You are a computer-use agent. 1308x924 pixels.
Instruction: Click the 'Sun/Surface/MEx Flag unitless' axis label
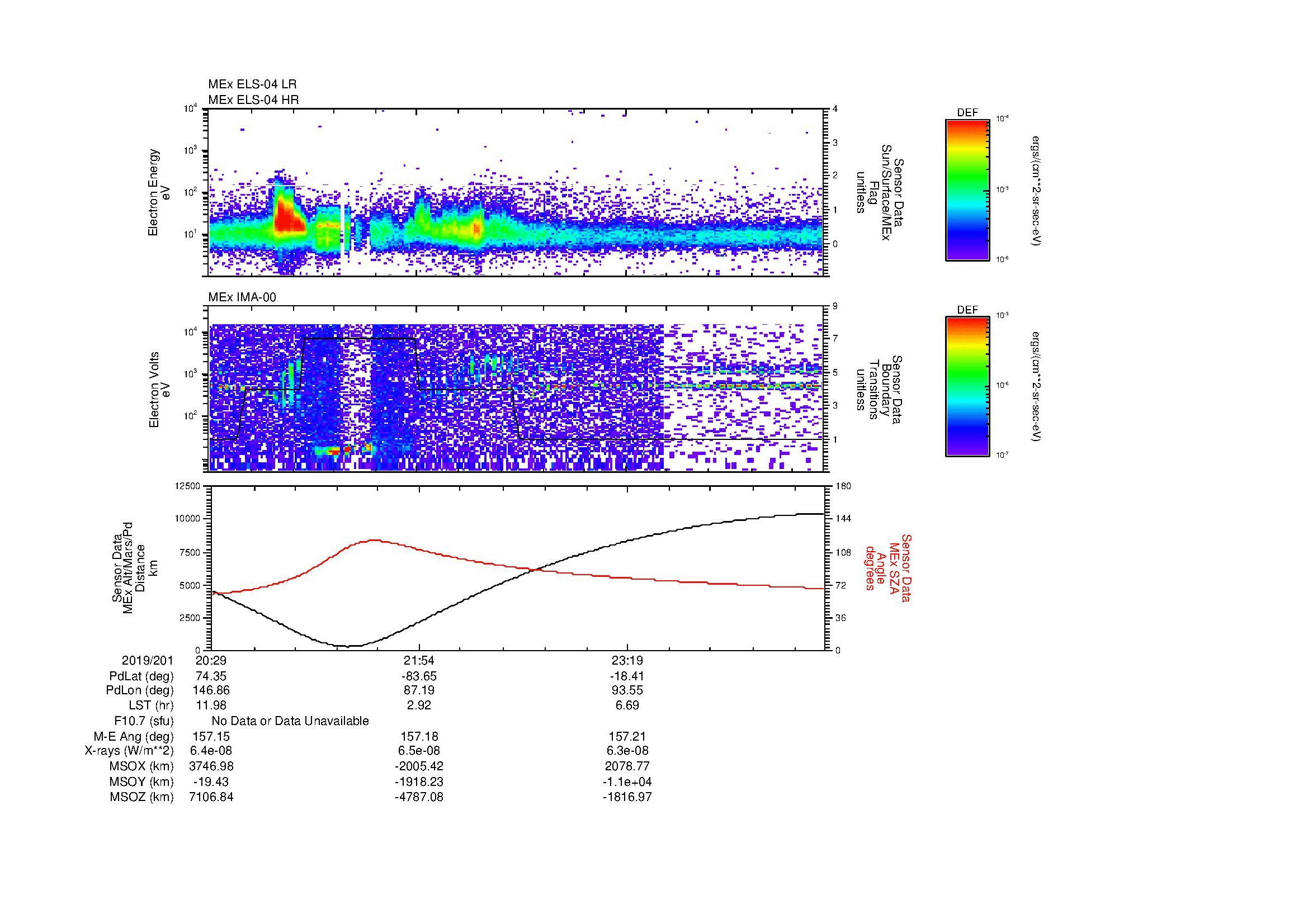[880, 192]
